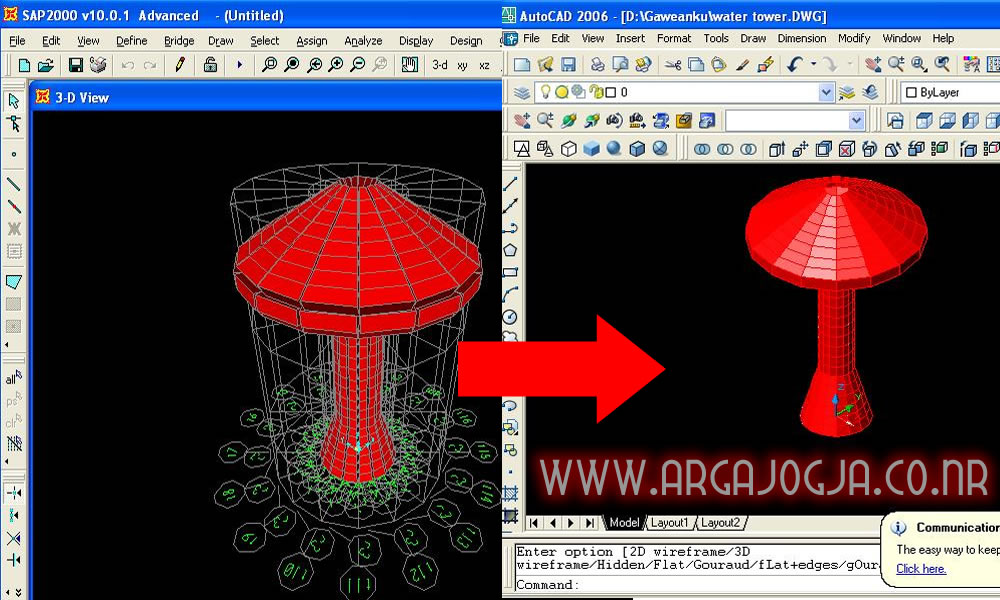Activate the Pan hand tool in SAP2000

[x=409, y=64]
